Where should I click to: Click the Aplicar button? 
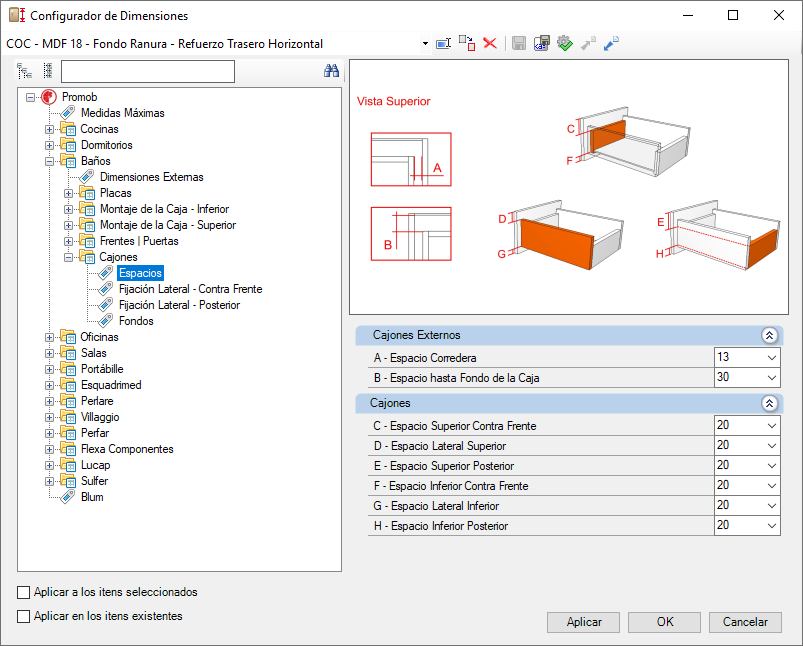[x=583, y=622]
